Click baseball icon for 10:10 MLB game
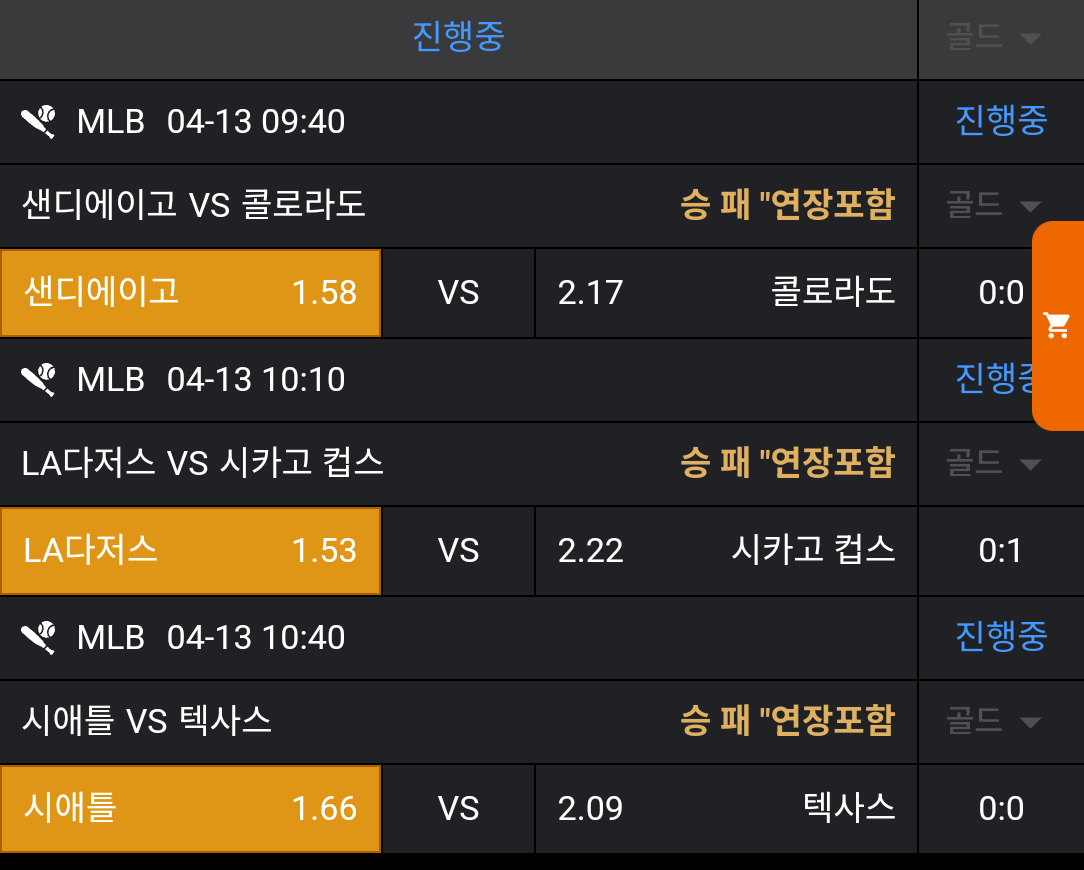 (x=39, y=380)
